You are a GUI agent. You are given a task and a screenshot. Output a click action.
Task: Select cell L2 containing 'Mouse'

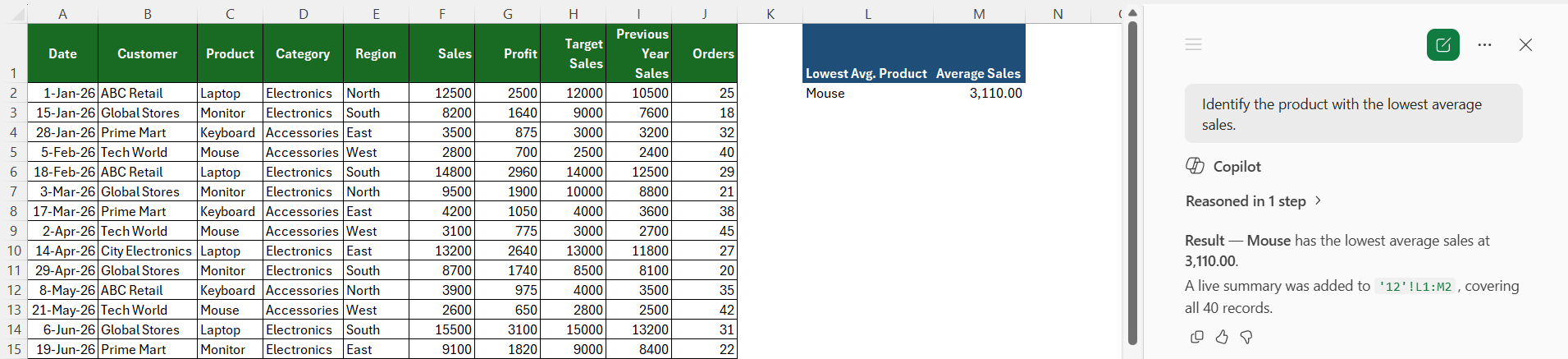(868, 93)
